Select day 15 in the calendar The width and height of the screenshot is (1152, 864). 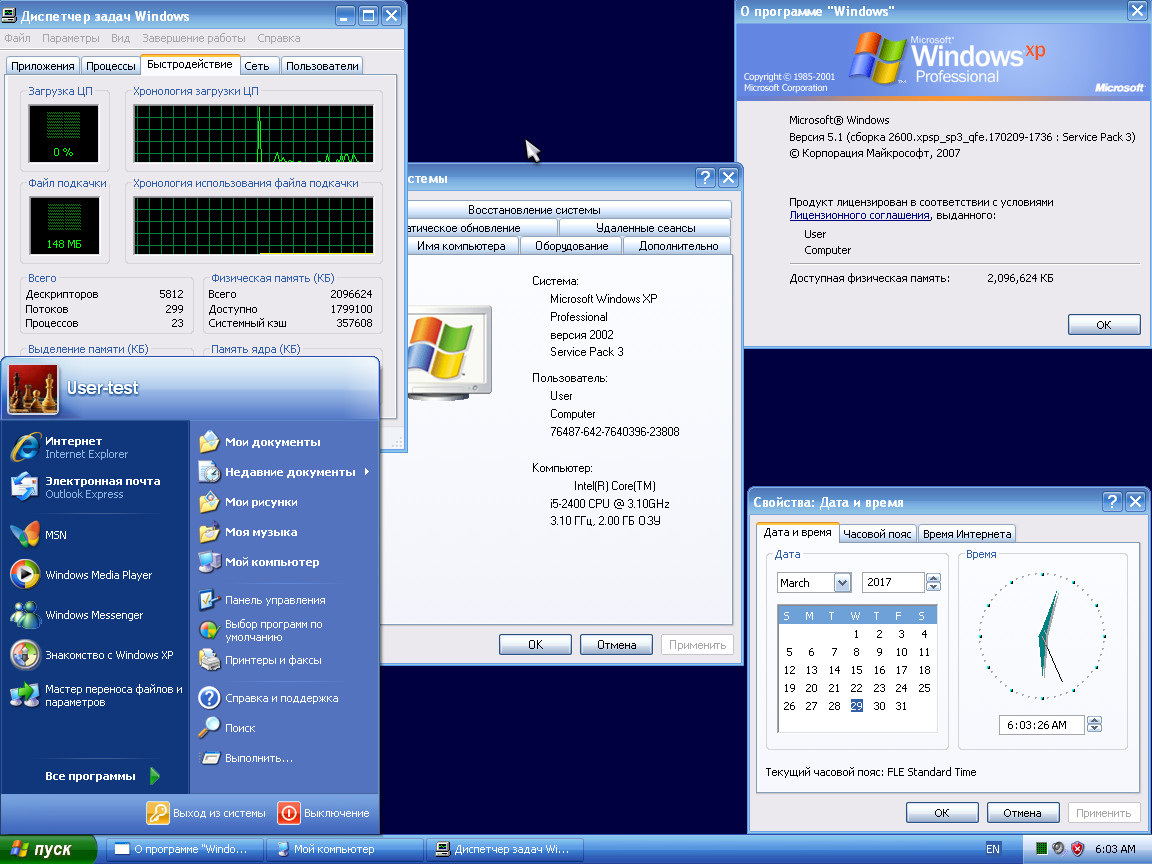point(856,670)
